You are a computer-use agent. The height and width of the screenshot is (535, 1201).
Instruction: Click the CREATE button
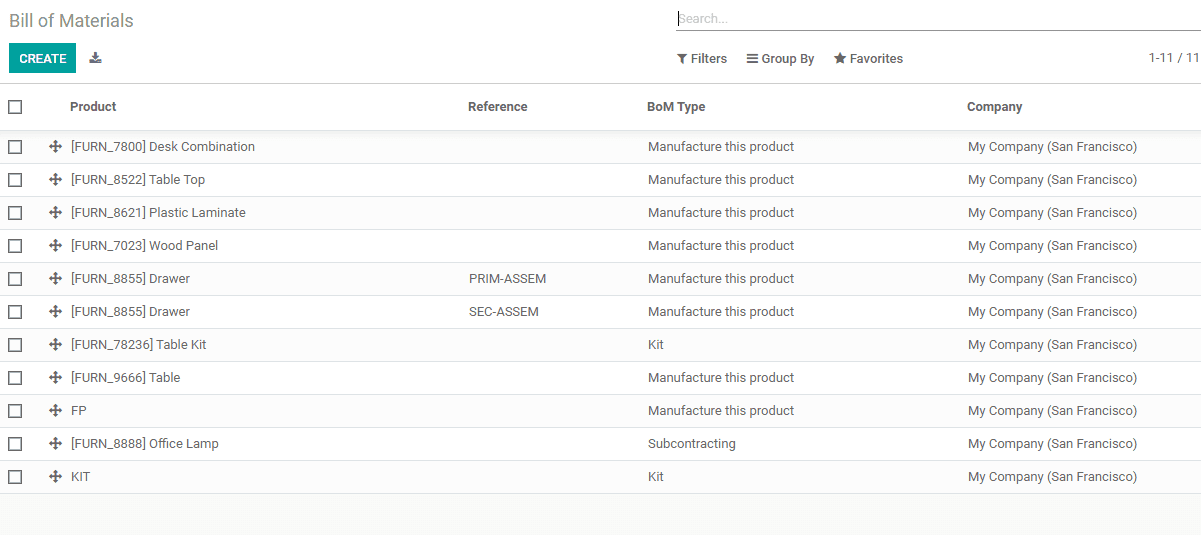[43, 59]
